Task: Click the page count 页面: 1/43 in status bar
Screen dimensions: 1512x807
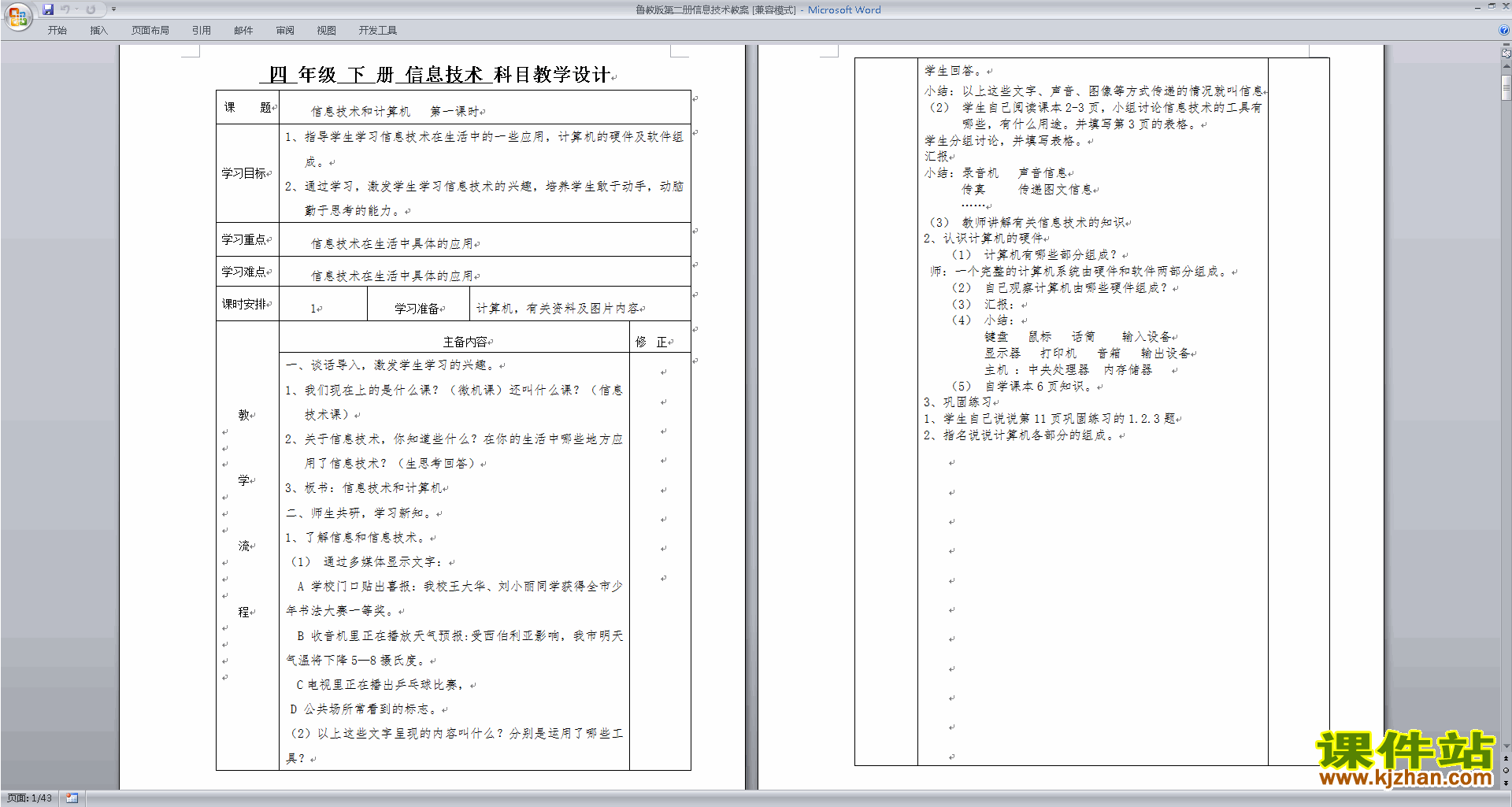Action: point(30,798)
